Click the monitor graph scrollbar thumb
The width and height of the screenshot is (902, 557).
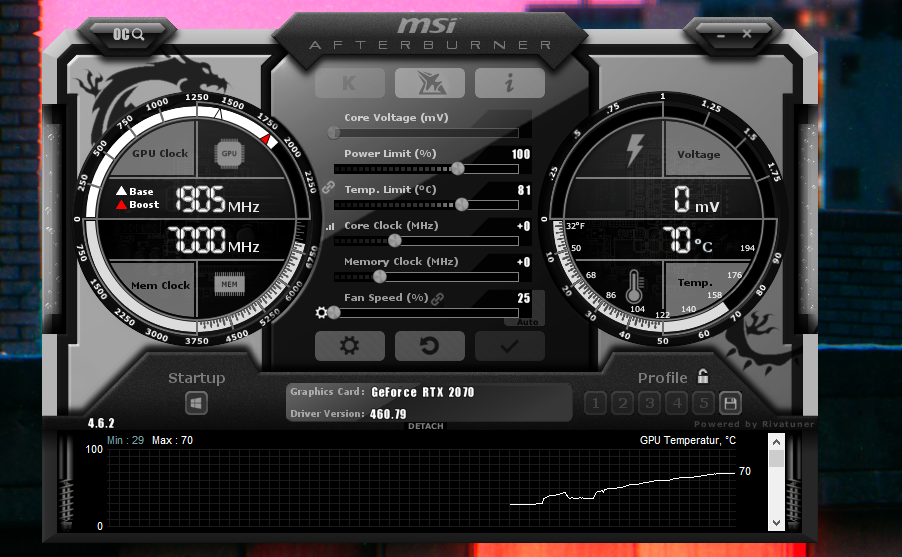(x=777, y=459)
